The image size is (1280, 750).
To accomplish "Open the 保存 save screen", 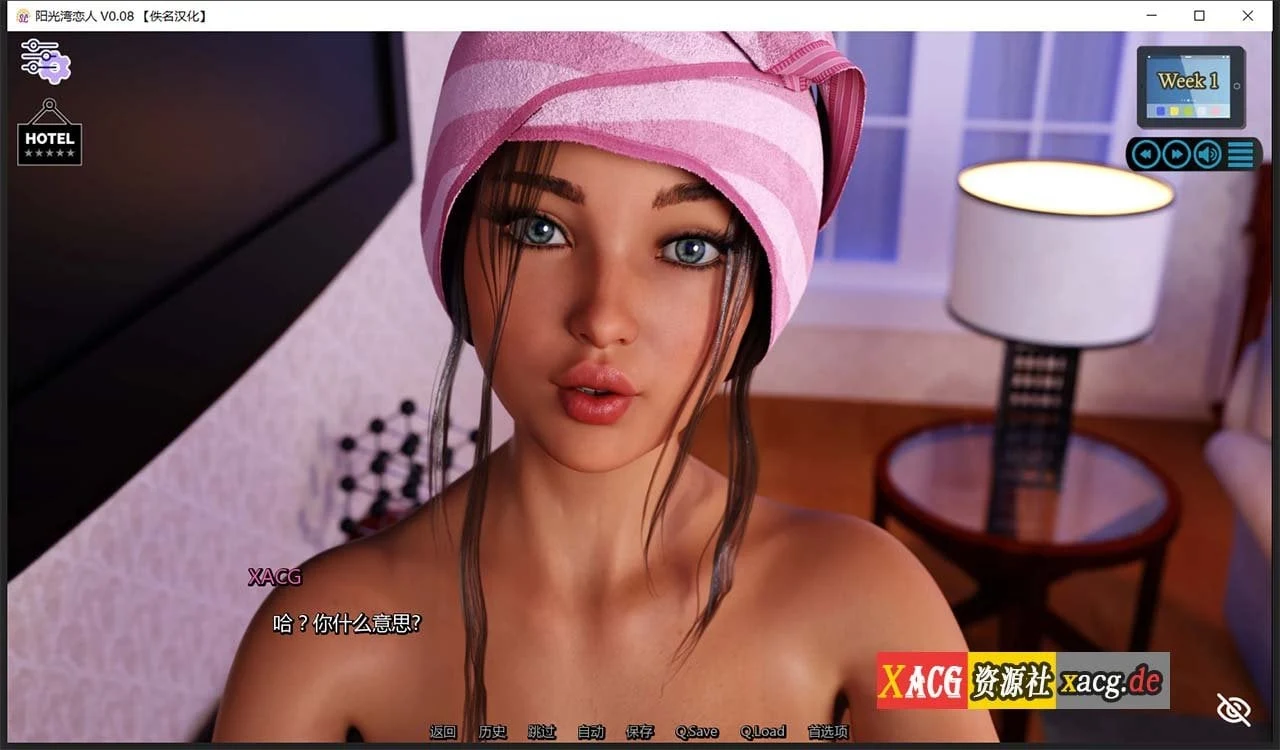I will [x=640, y=732].
